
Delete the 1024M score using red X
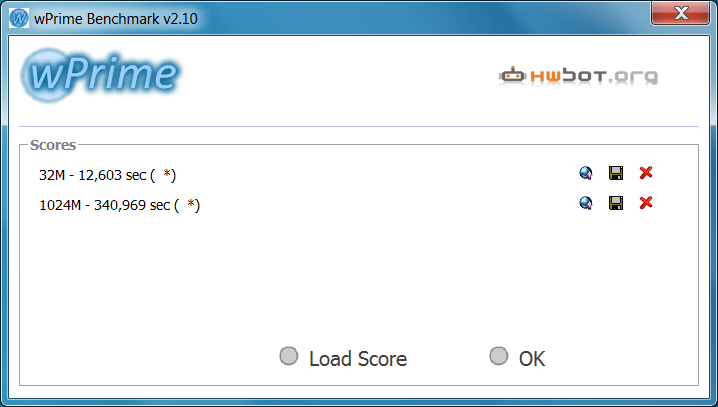[646, 202]
